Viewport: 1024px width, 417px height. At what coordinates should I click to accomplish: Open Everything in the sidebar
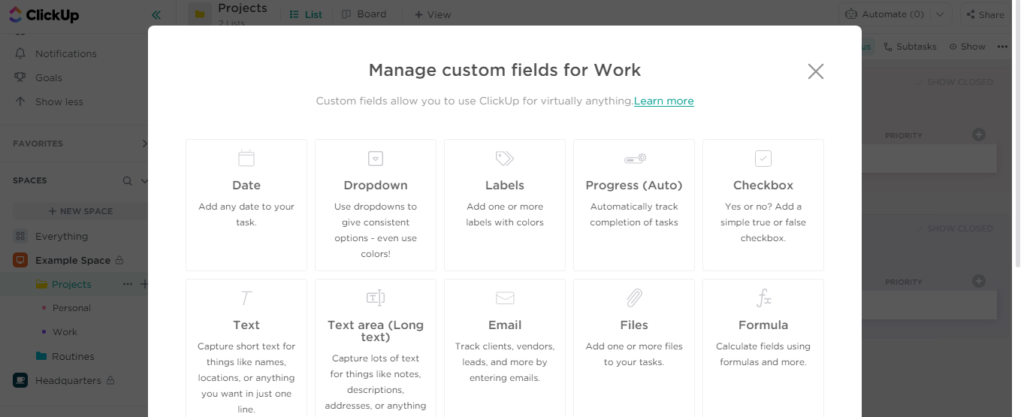pyautogui.click(x=61, y=236)
